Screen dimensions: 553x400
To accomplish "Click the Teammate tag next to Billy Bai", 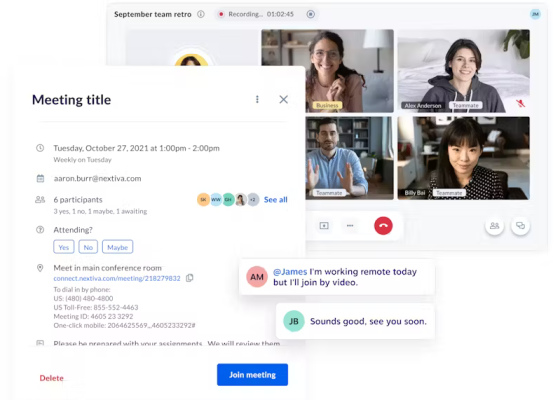I will [x=449, y=193].
